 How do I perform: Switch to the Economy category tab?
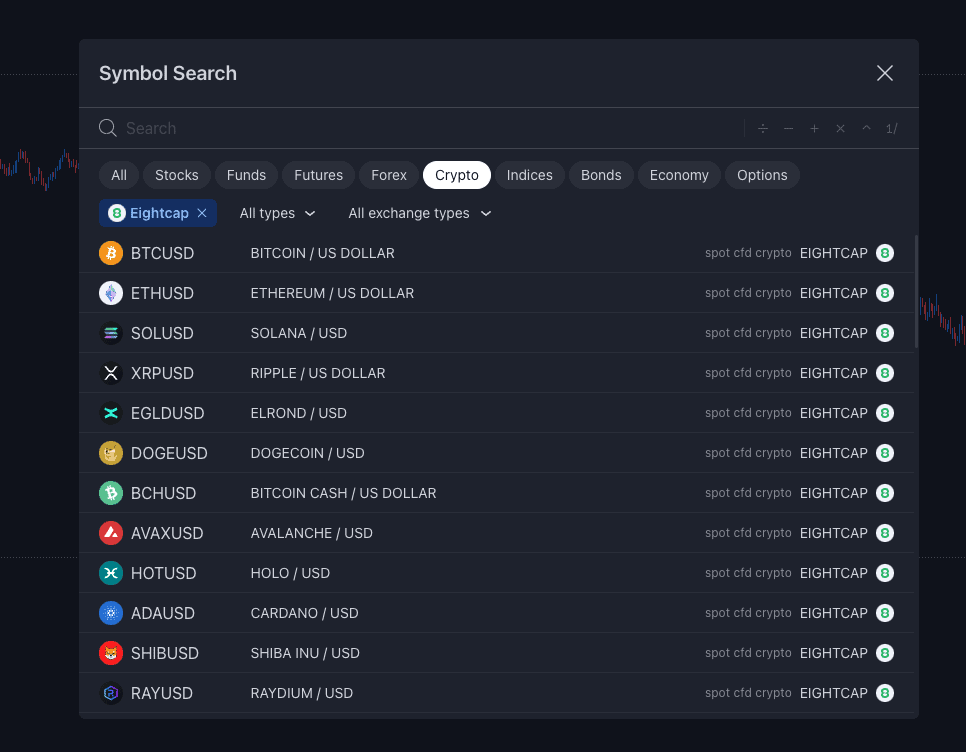pyautogui.click(x=679, y=175)
